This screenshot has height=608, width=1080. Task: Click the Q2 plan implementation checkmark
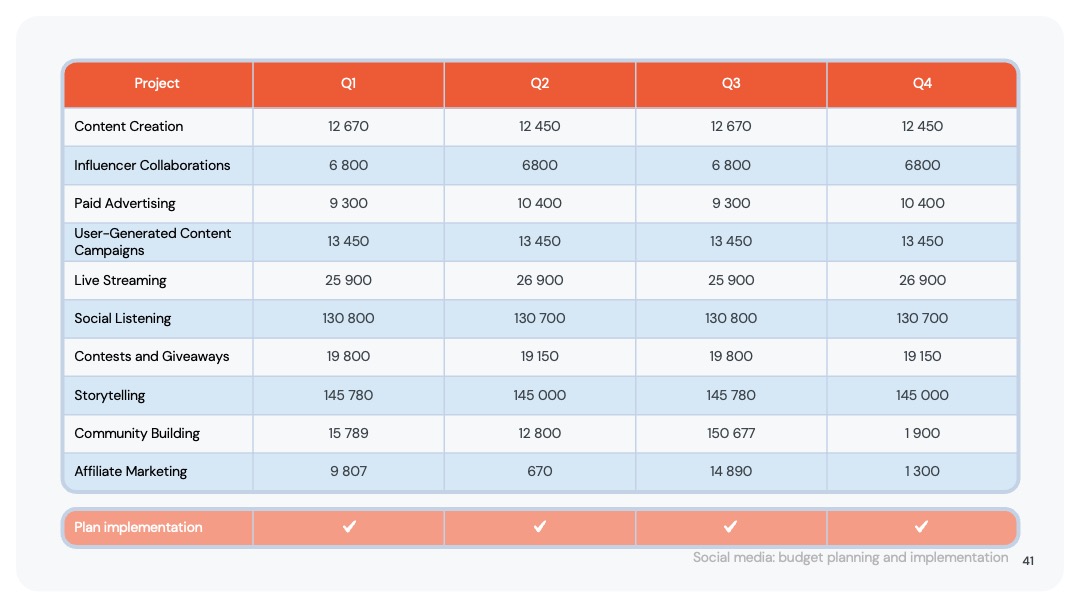(540, 527)
